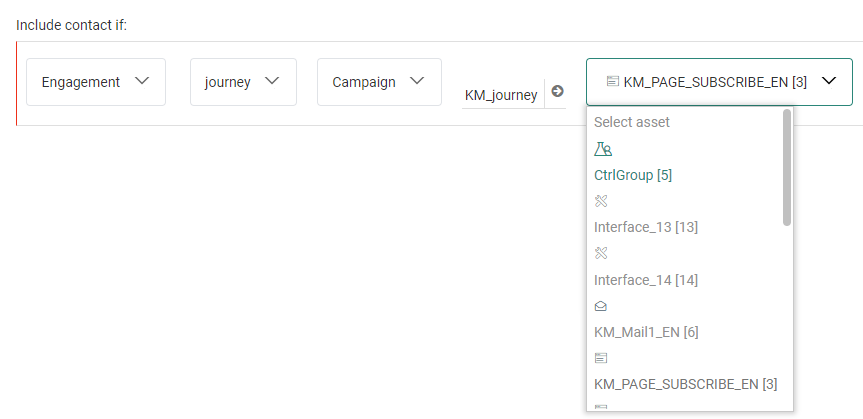Select CtrlGroup [5] from asset list
863x419 pixels.
[x=633, y=175]
